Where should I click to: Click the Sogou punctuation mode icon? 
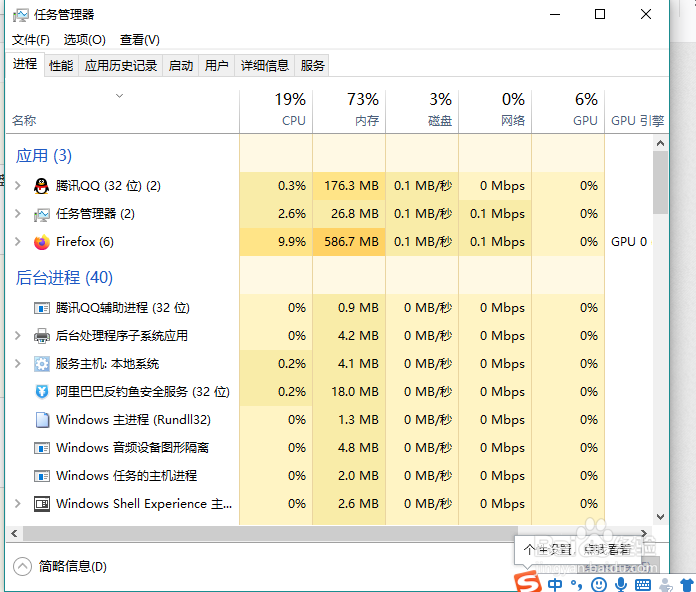click(577, 585)
